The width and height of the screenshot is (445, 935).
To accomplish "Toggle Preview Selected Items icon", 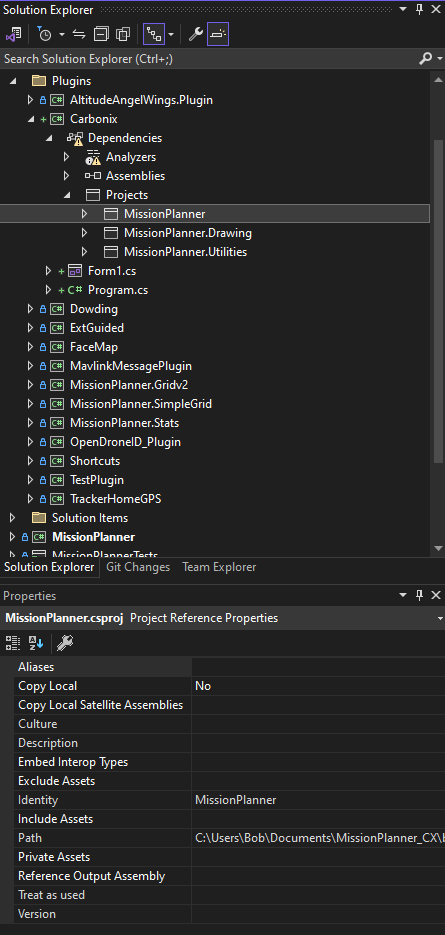I will click(x=218, y=35).
